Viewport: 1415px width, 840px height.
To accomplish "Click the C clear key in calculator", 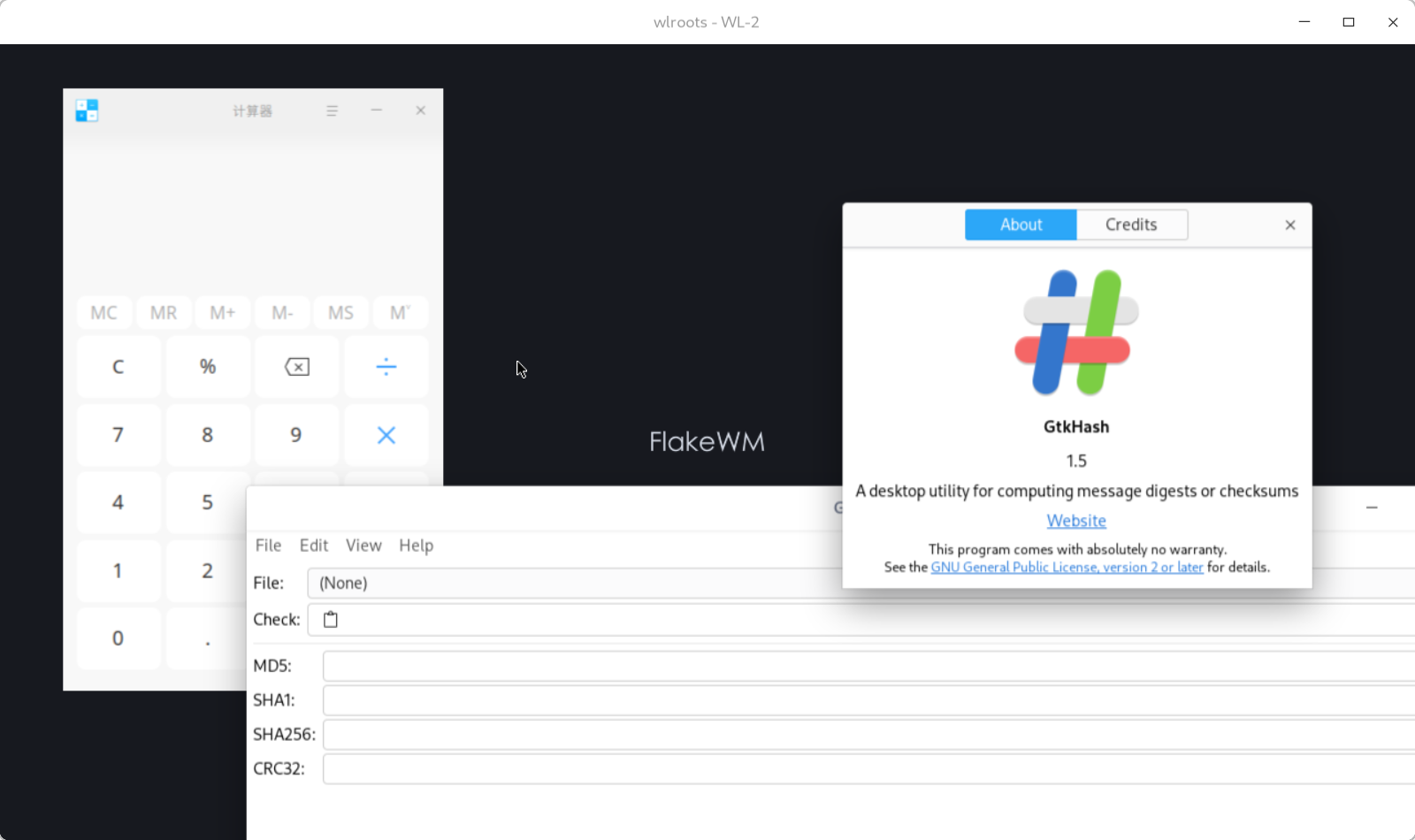I will pos(119,366).
